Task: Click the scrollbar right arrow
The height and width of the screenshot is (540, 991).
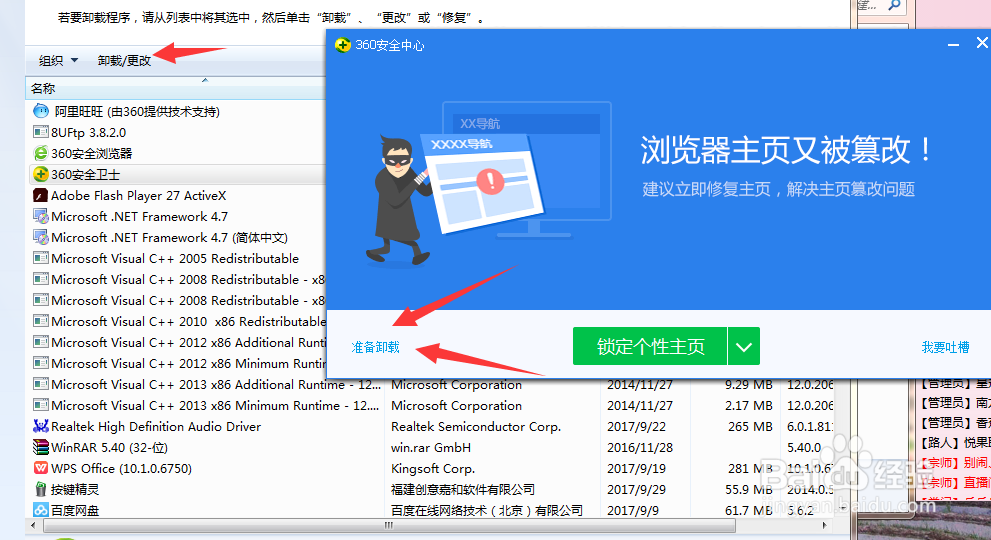Action: click(824, 525)
